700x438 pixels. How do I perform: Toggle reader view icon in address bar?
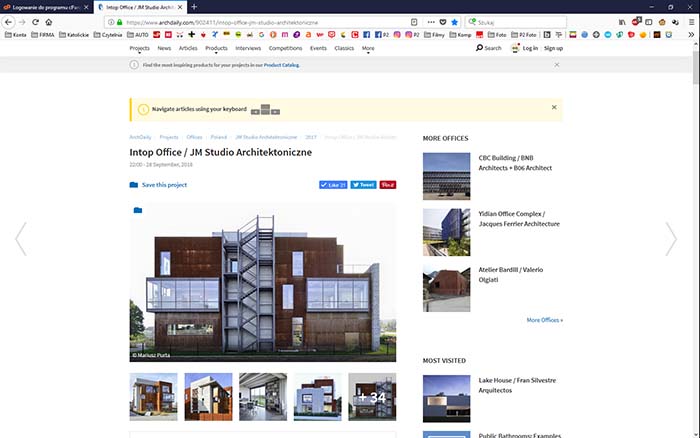(414, 22)
